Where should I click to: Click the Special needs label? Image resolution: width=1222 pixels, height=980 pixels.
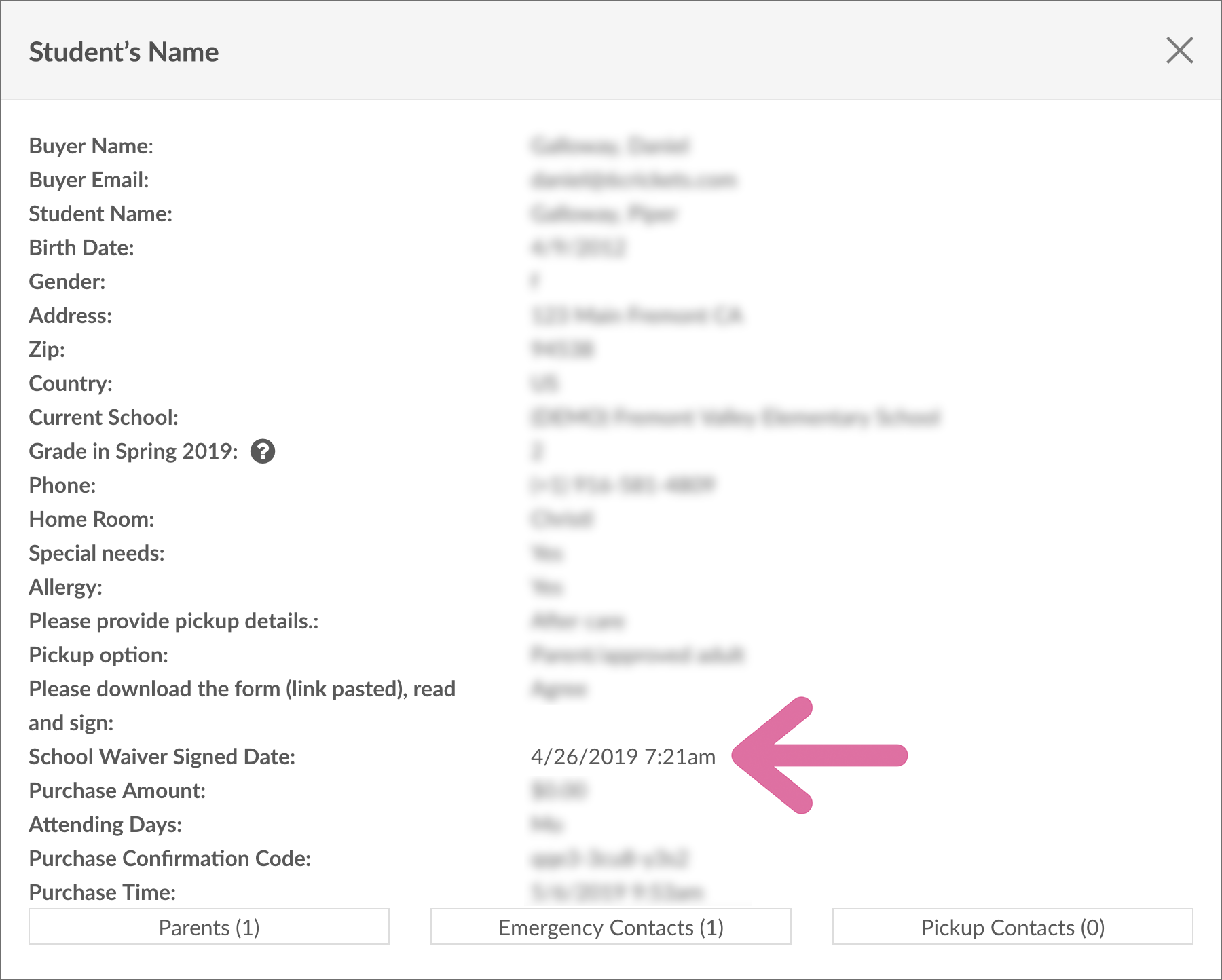click(96, 553)
